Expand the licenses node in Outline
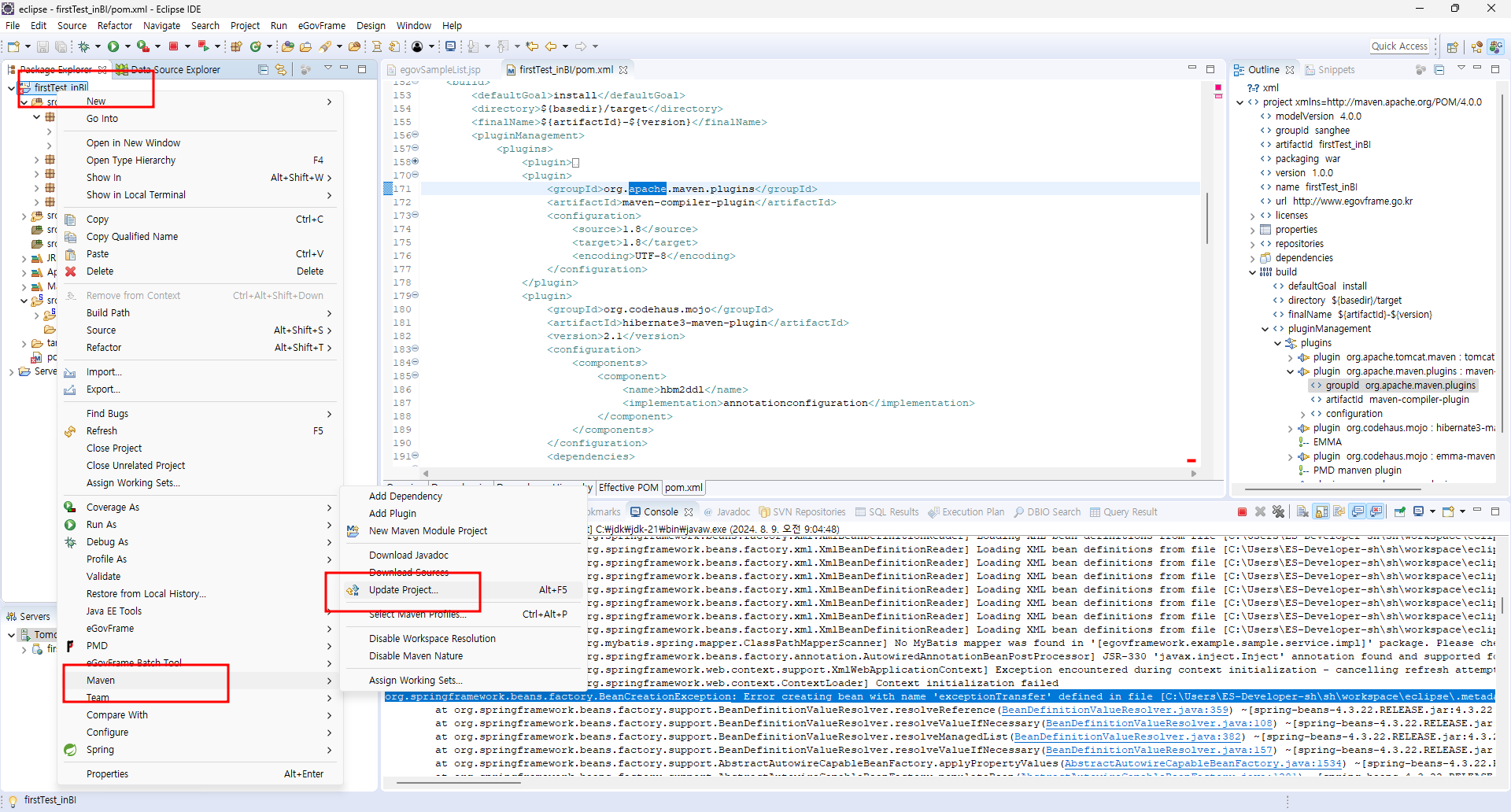 tap(1253, 216)
